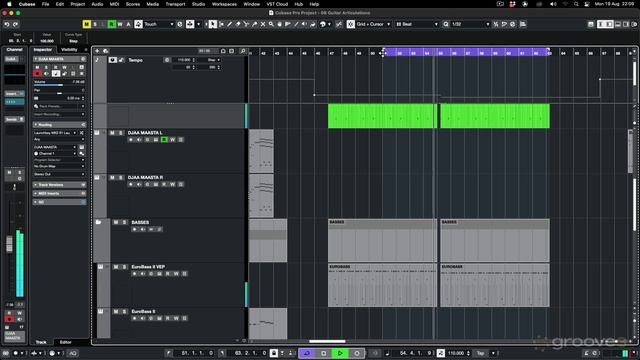Switch to the Visibility tab
The width and height of the screenshot is (640, 360).
coord(69,50)
